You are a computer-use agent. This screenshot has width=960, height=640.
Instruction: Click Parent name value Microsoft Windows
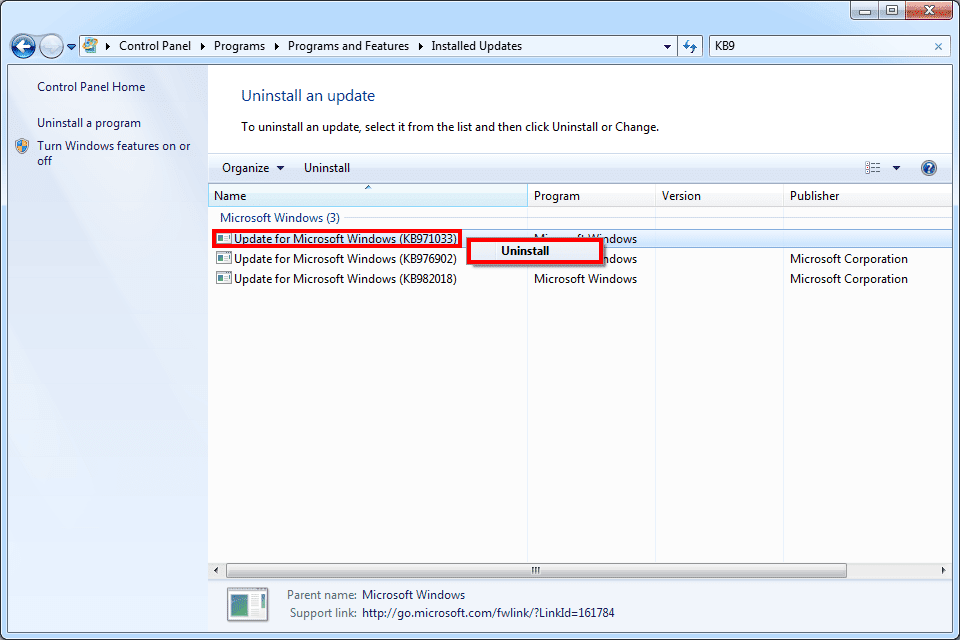point(413,595)
